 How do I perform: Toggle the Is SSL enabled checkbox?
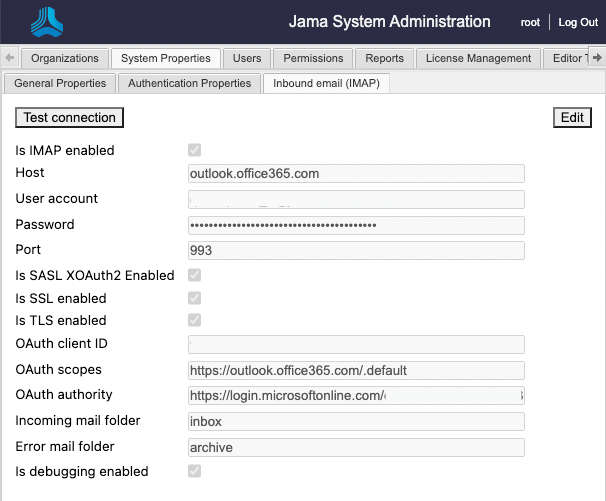click(x=194, y=298)
